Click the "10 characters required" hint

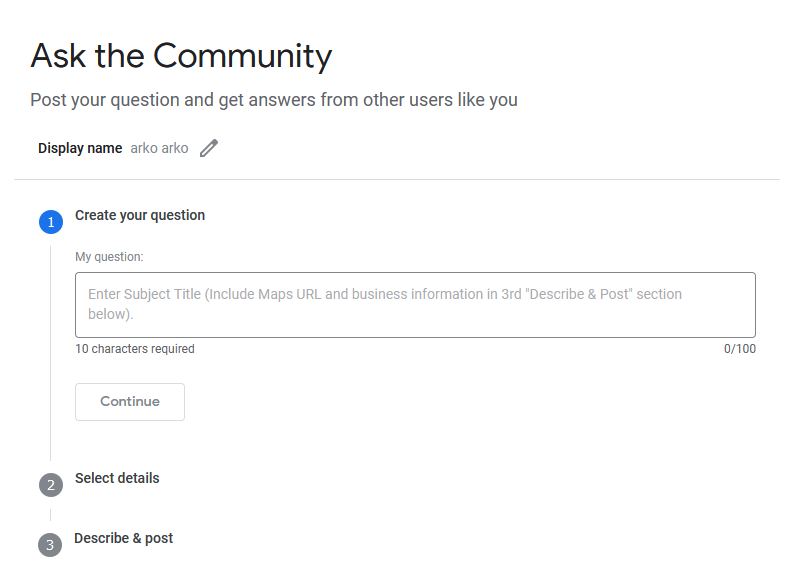coord(135,349)
